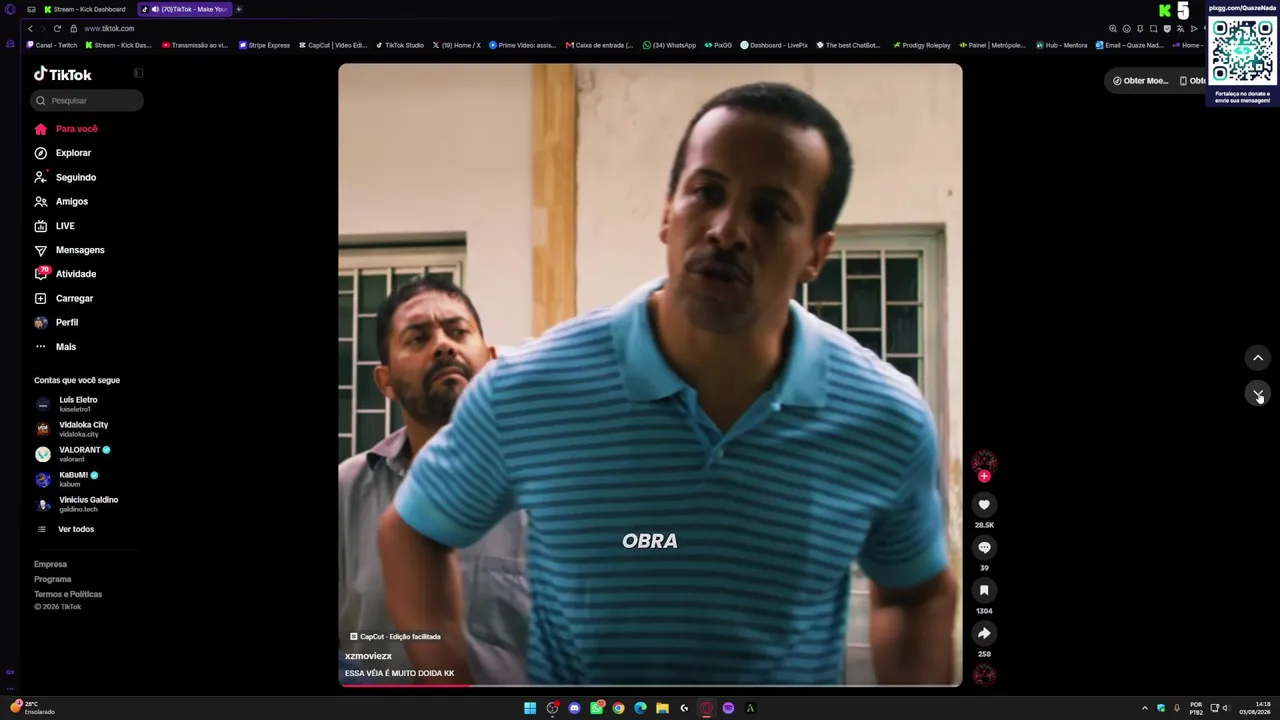This screenshot has width=1280, height=720.
Task: Collapse the TikTok sidebar panel
Action: (138, 73)
